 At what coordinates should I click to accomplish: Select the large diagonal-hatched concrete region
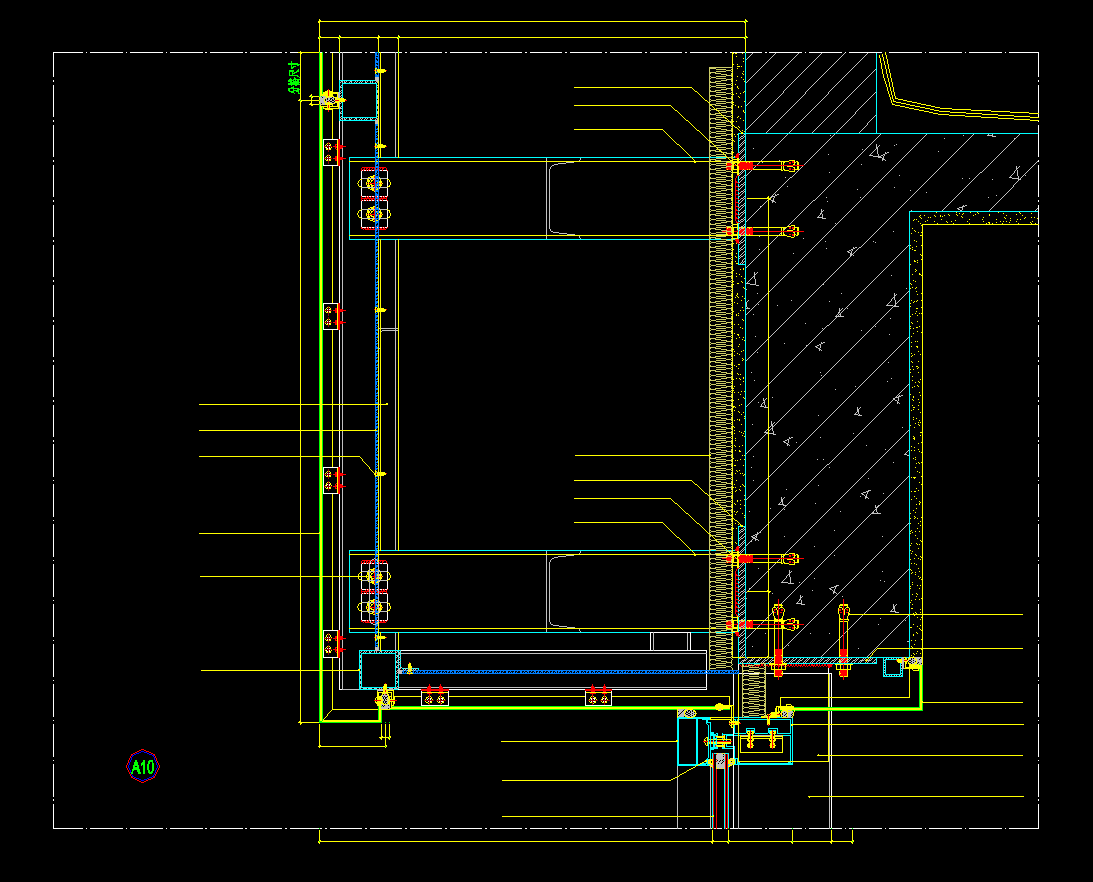pyautogui.click(x=840, y=400)
